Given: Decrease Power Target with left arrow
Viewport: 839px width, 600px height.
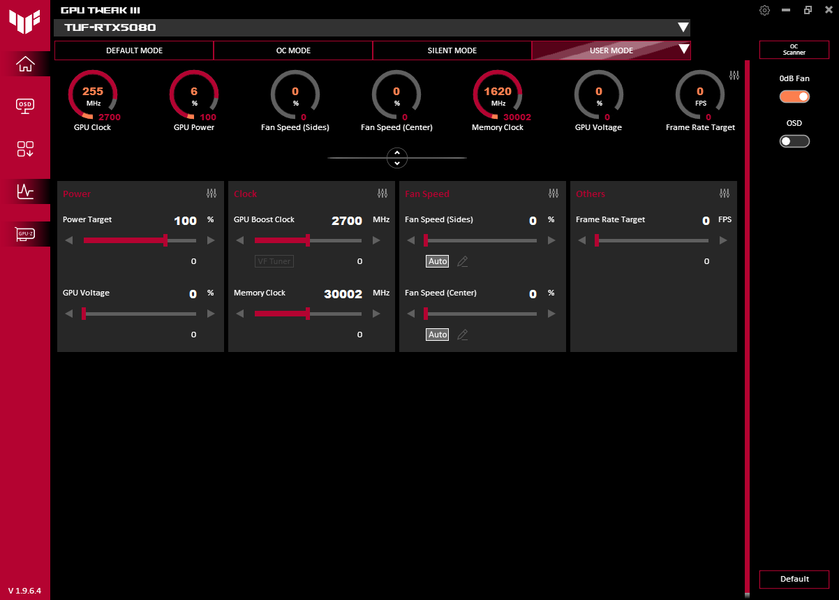Looking at the screenshot, I should (69, 240).
